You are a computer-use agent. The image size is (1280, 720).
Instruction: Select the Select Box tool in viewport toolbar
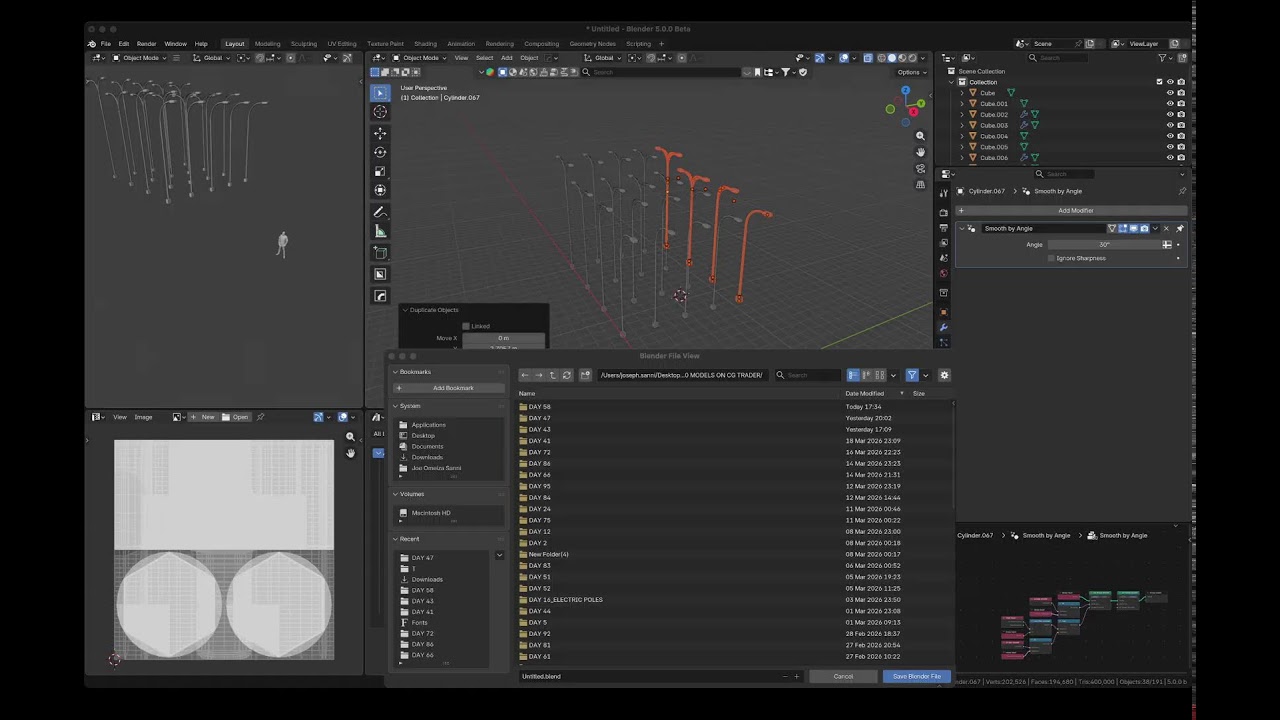(x=380, y=93)
